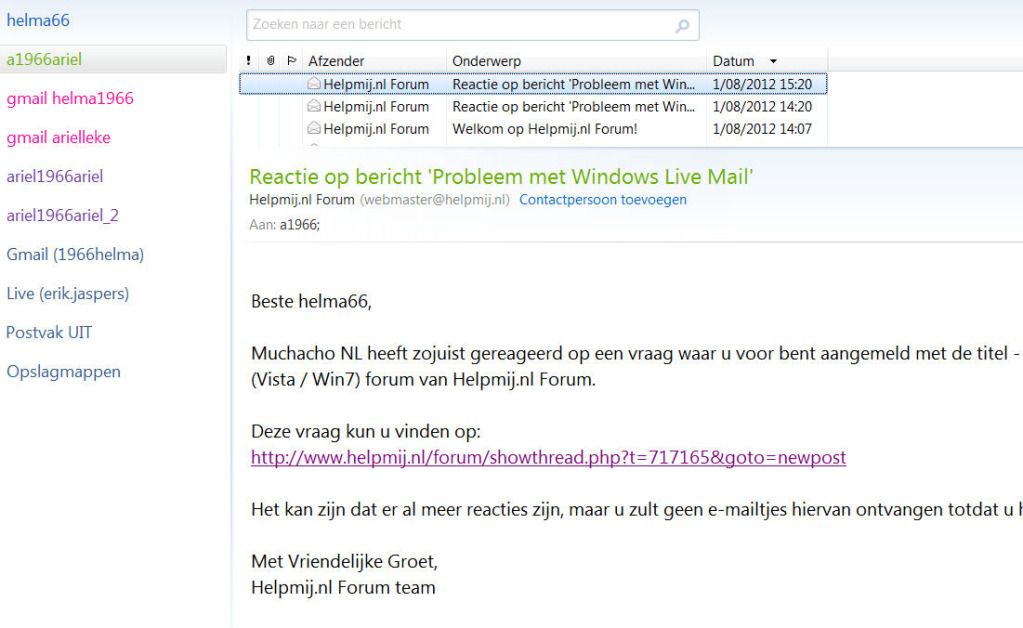Open the ariel1966ariel account

tap(55, 177)
